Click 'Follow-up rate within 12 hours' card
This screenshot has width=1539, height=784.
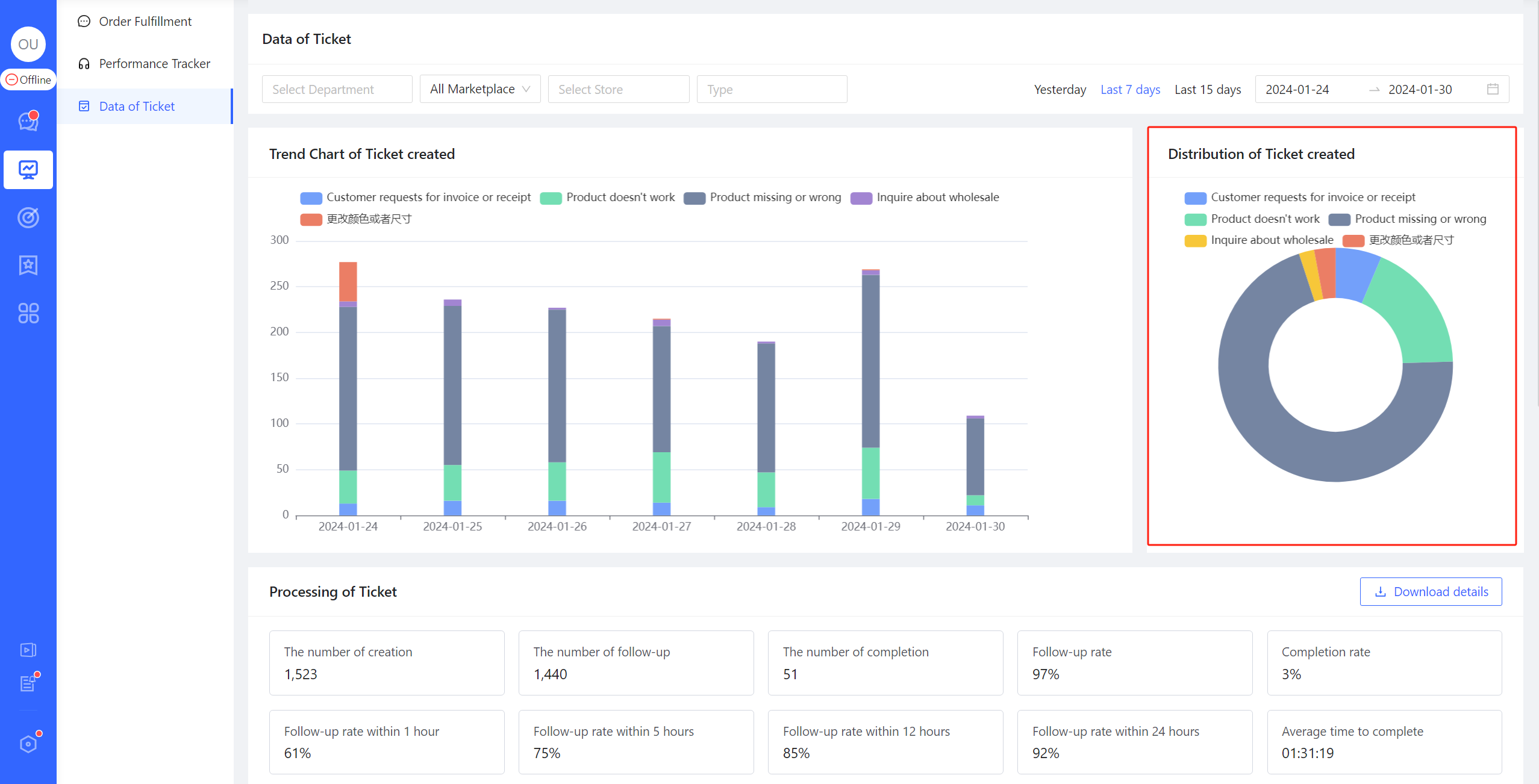pyautogui.click(x=885, y=742)
